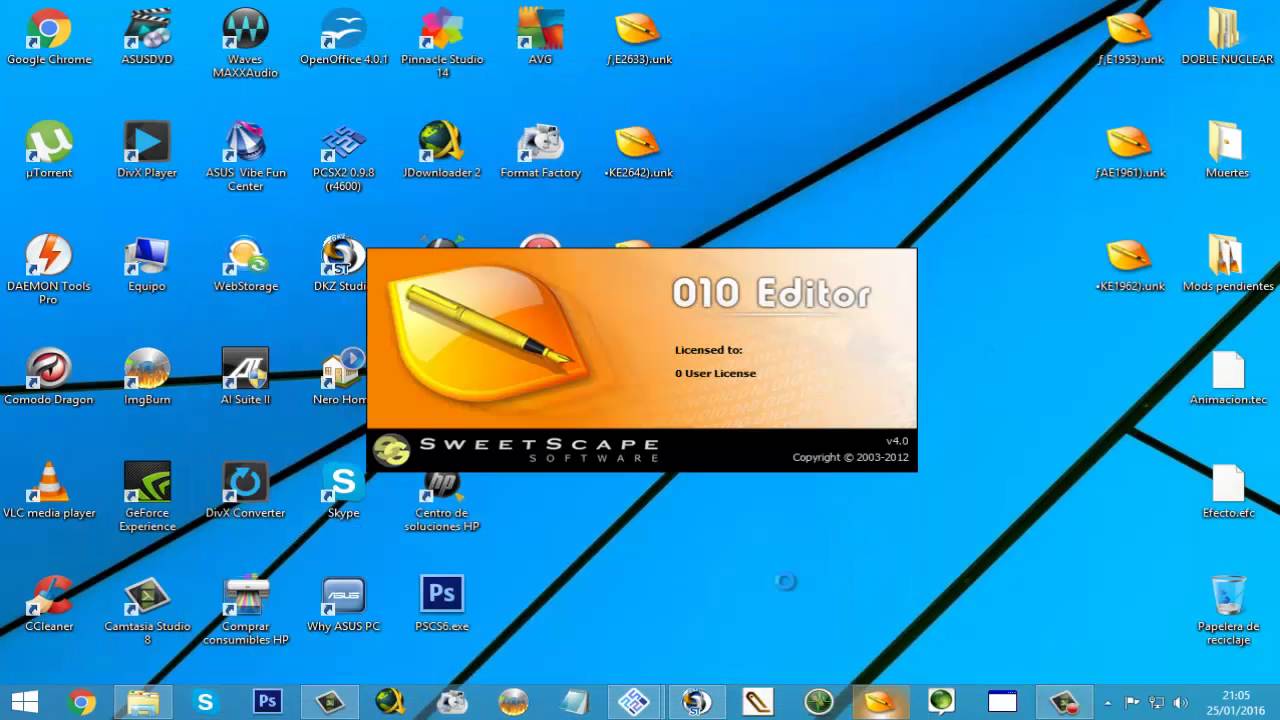This screenshot has height=720, width=1280.
Task: Open Photoshop from the taskbar
Action: (267, 702)
